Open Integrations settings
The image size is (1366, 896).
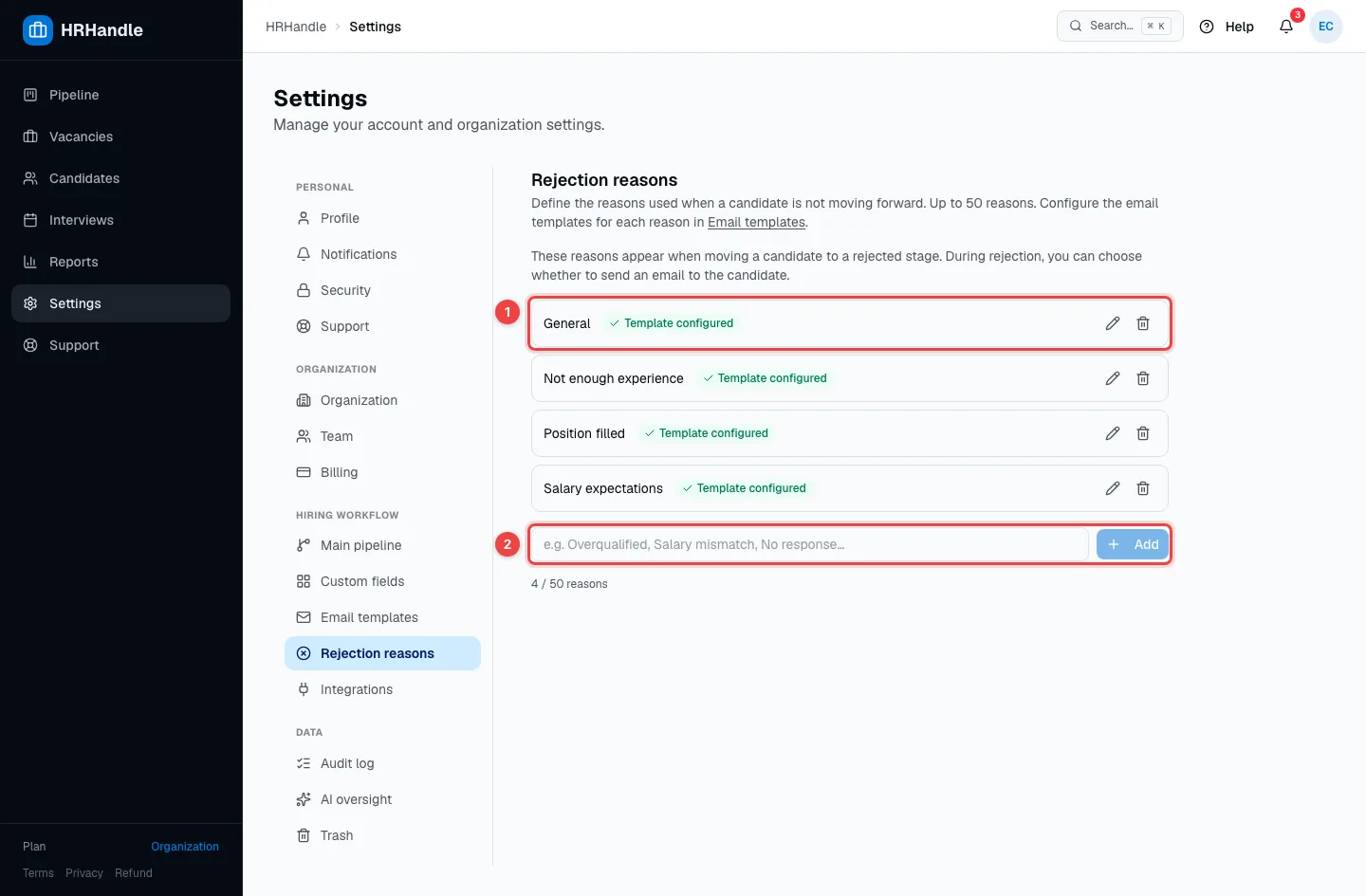tap(382, 689)
